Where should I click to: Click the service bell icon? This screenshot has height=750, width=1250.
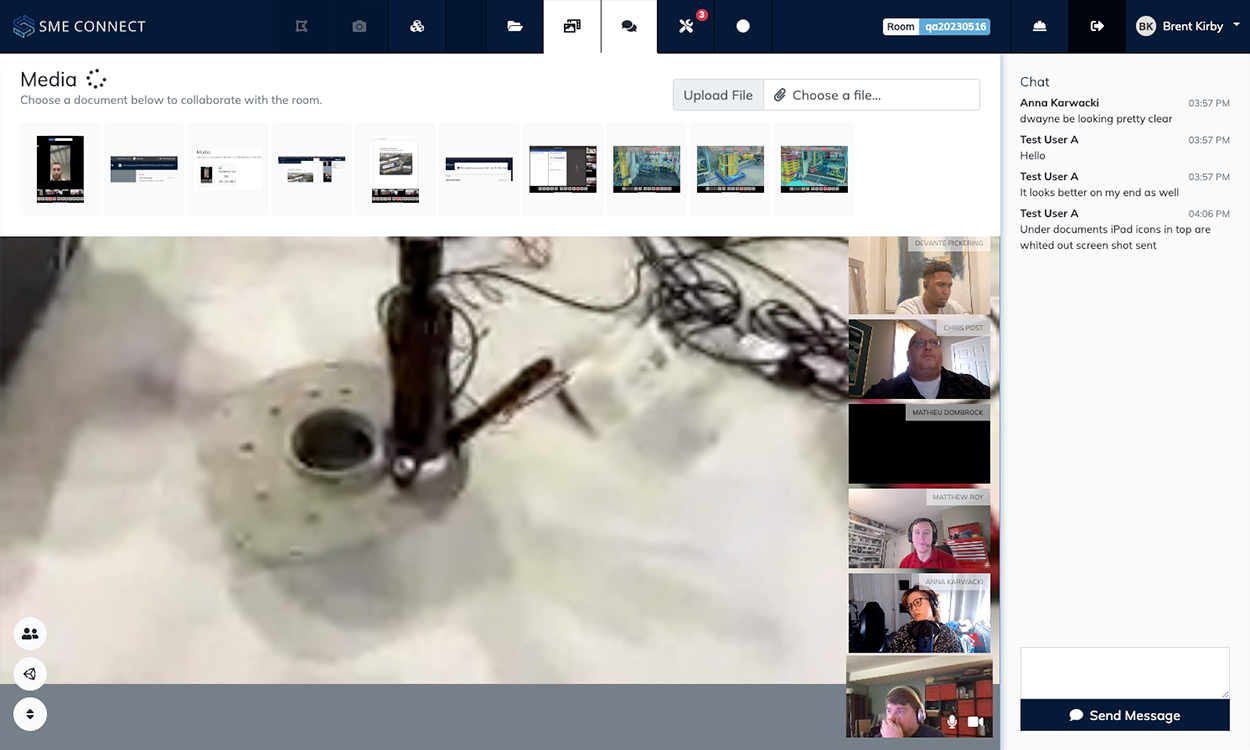[1039, 27]
